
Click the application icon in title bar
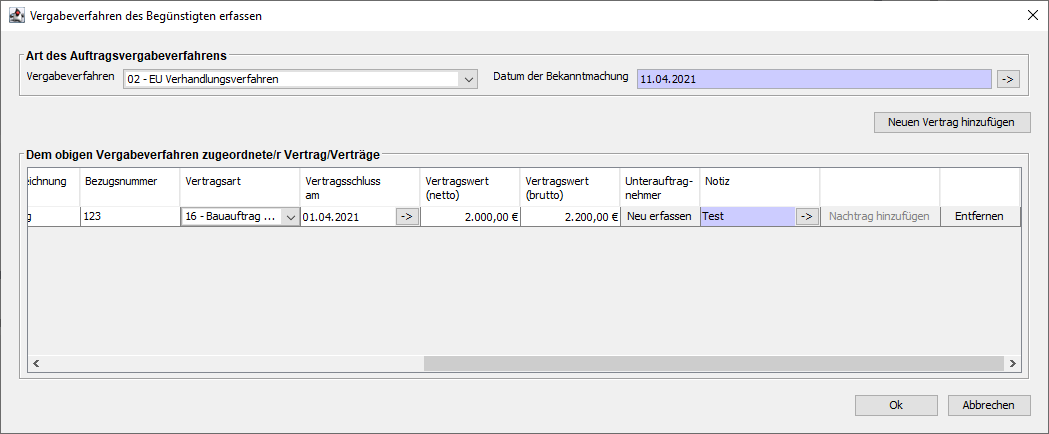pyautogui.click(x=16, y=16)
